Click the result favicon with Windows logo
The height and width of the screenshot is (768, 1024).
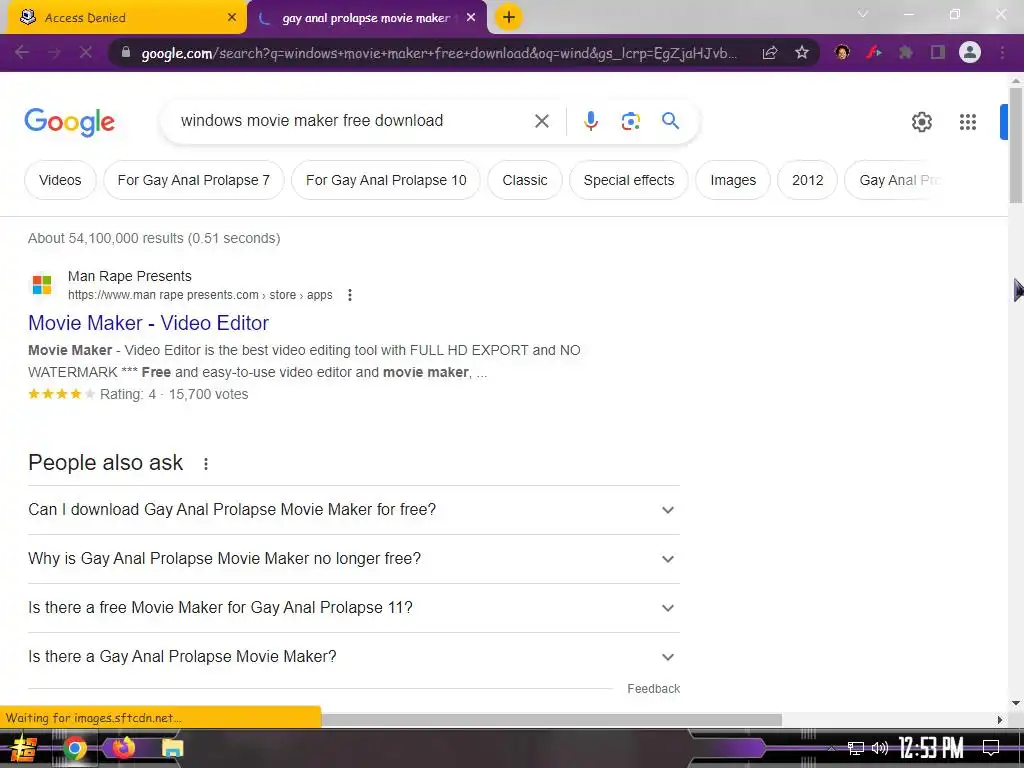pos(42,285)
